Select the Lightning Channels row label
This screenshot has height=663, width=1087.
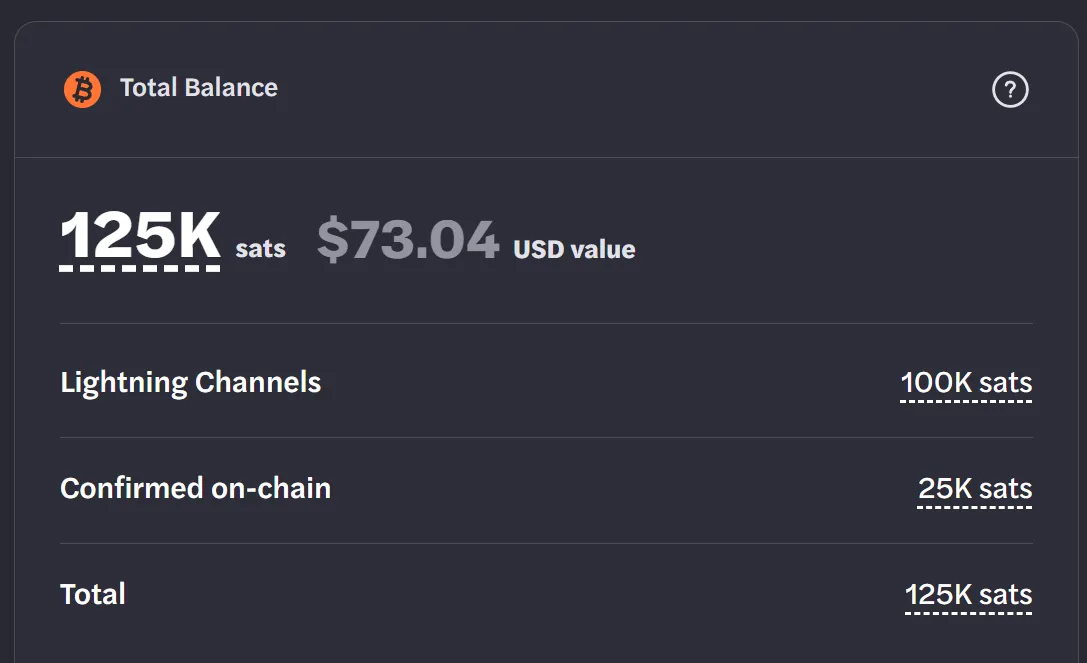[191, 383]
